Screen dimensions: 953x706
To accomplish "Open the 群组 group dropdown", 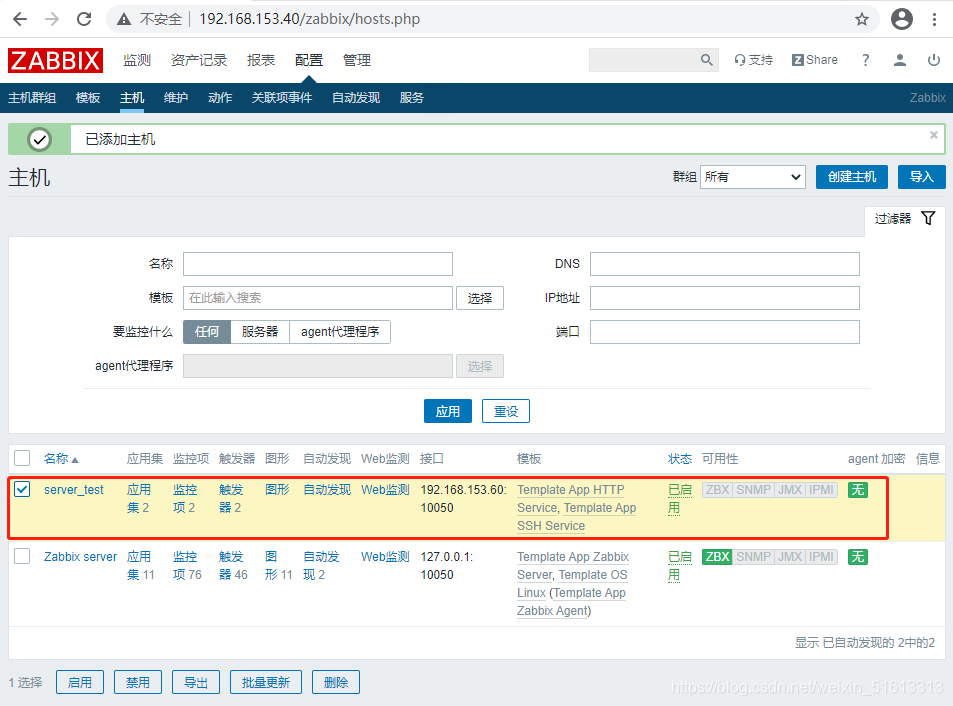I will [x=752, y=177].
